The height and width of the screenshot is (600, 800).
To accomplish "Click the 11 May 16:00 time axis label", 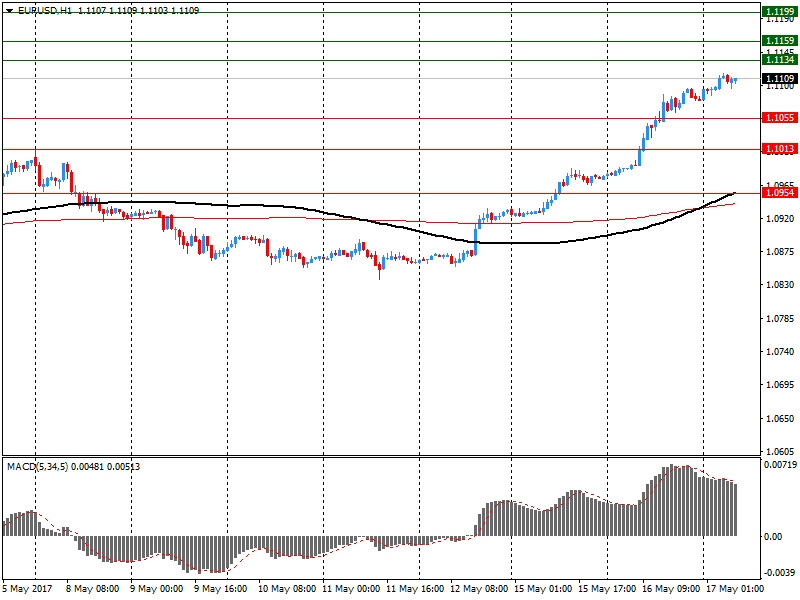I will (x=415, y=589).
